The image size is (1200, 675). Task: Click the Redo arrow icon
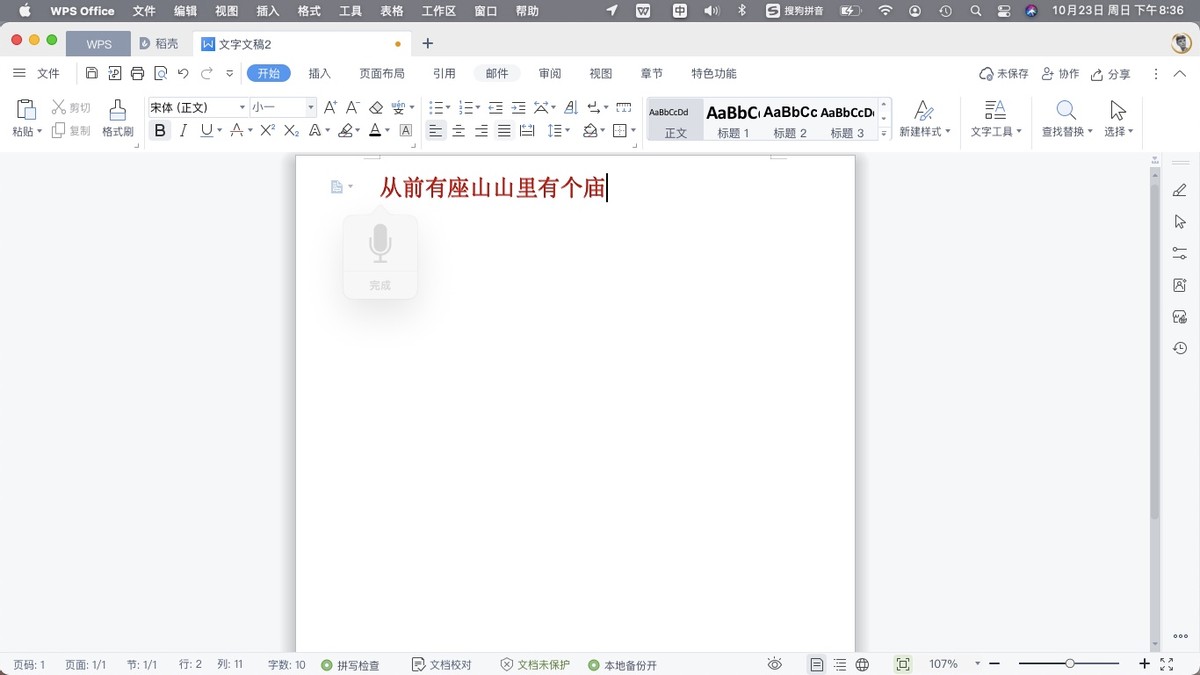coord(207,73)
